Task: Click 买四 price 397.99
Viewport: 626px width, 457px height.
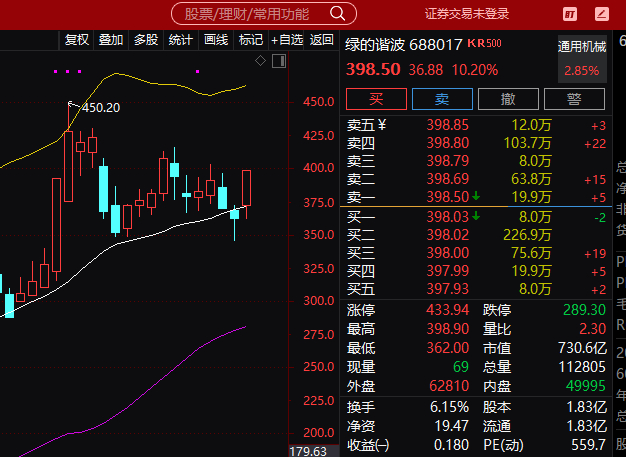Action: tap(448, 271)
